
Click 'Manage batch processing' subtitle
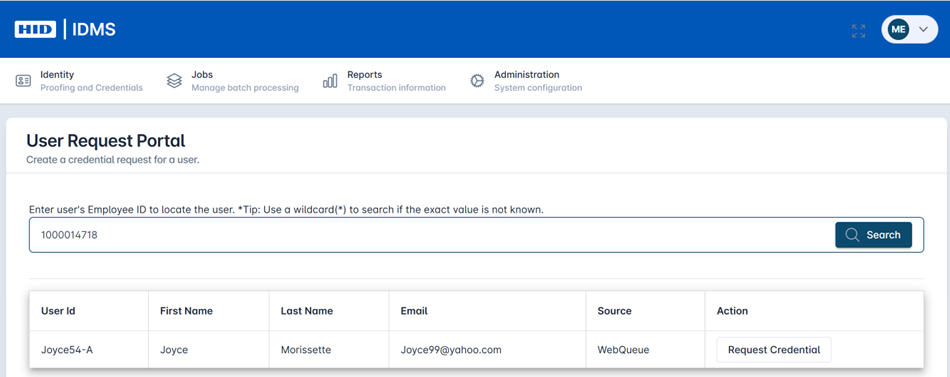tap(245, 88)
